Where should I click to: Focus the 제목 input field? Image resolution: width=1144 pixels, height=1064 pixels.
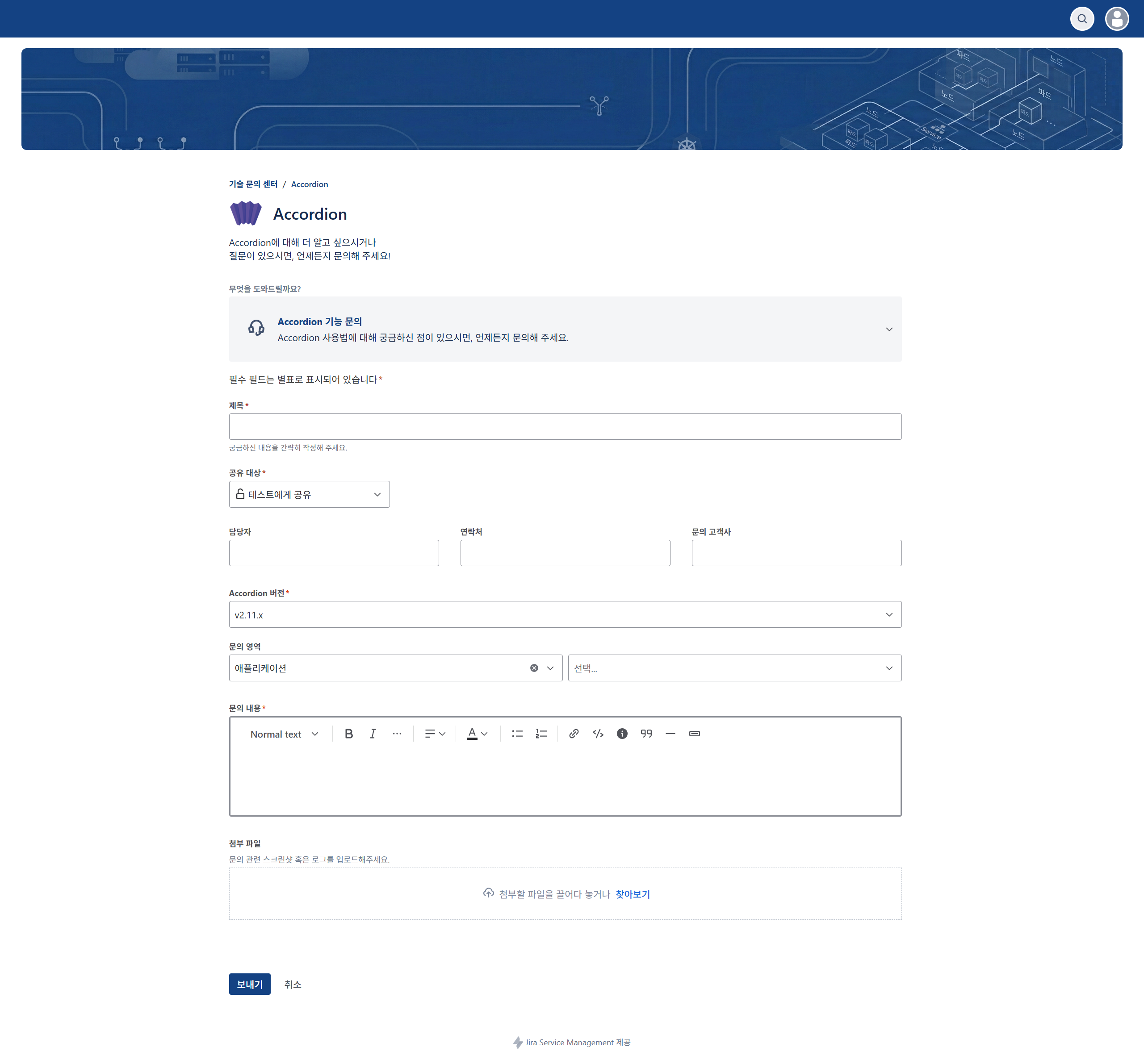(565, 427)
